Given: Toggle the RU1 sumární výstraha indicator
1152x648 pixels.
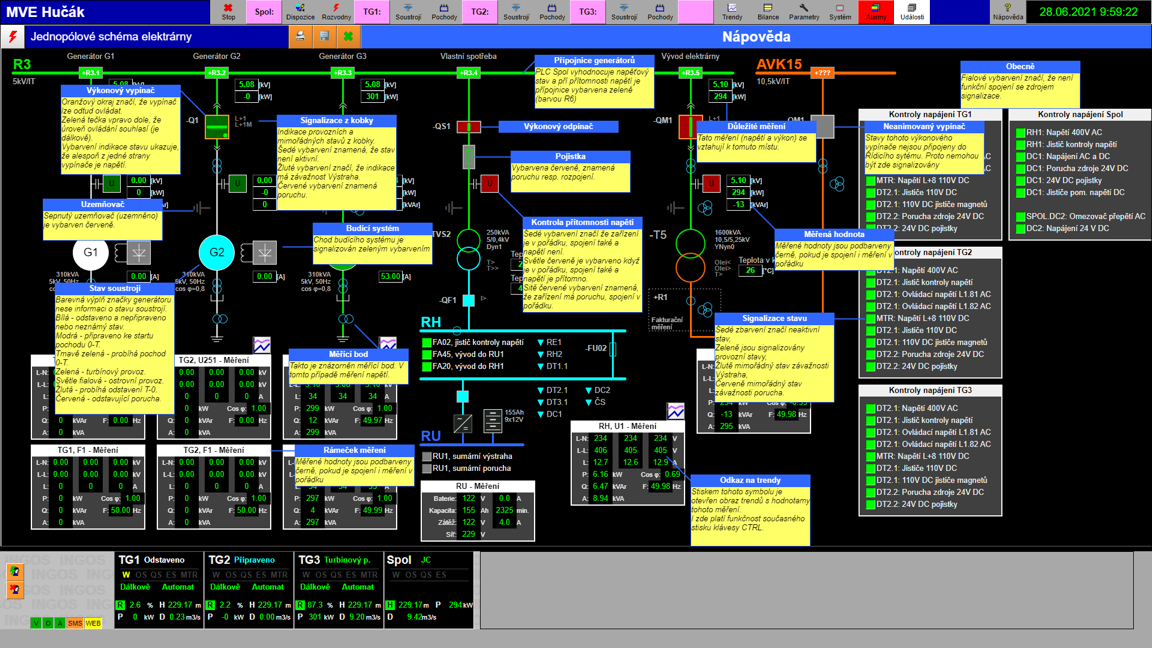Looking at the screenshot, I should pos(427,457).
